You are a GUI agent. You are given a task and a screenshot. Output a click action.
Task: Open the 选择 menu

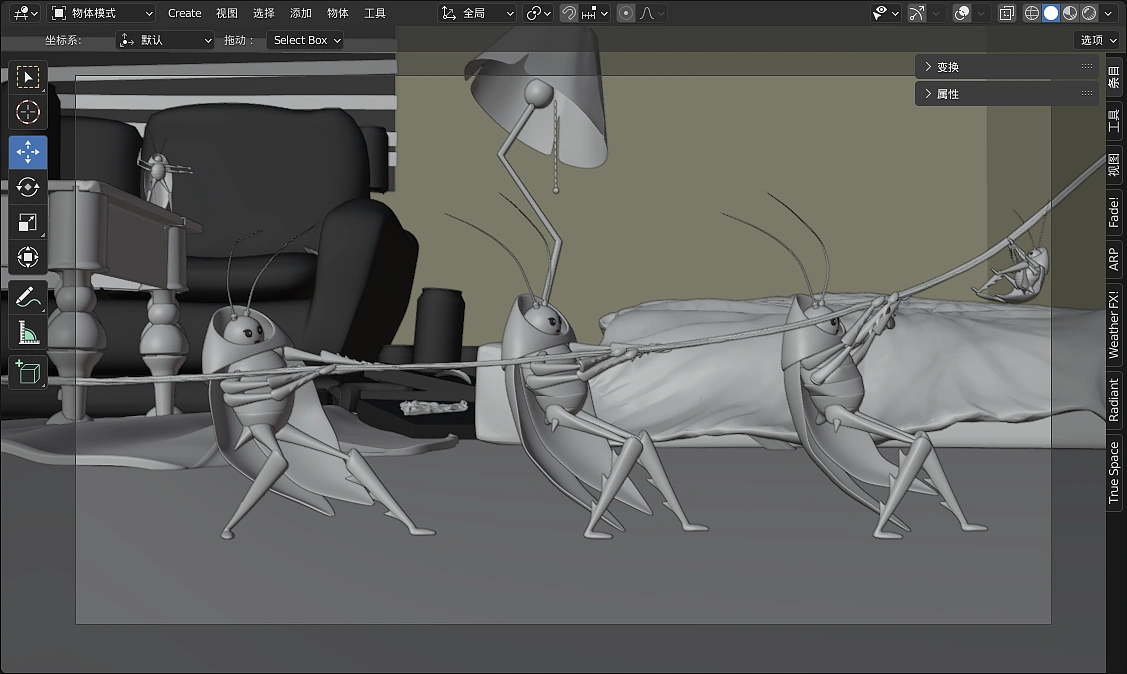(x=264, y=13)
